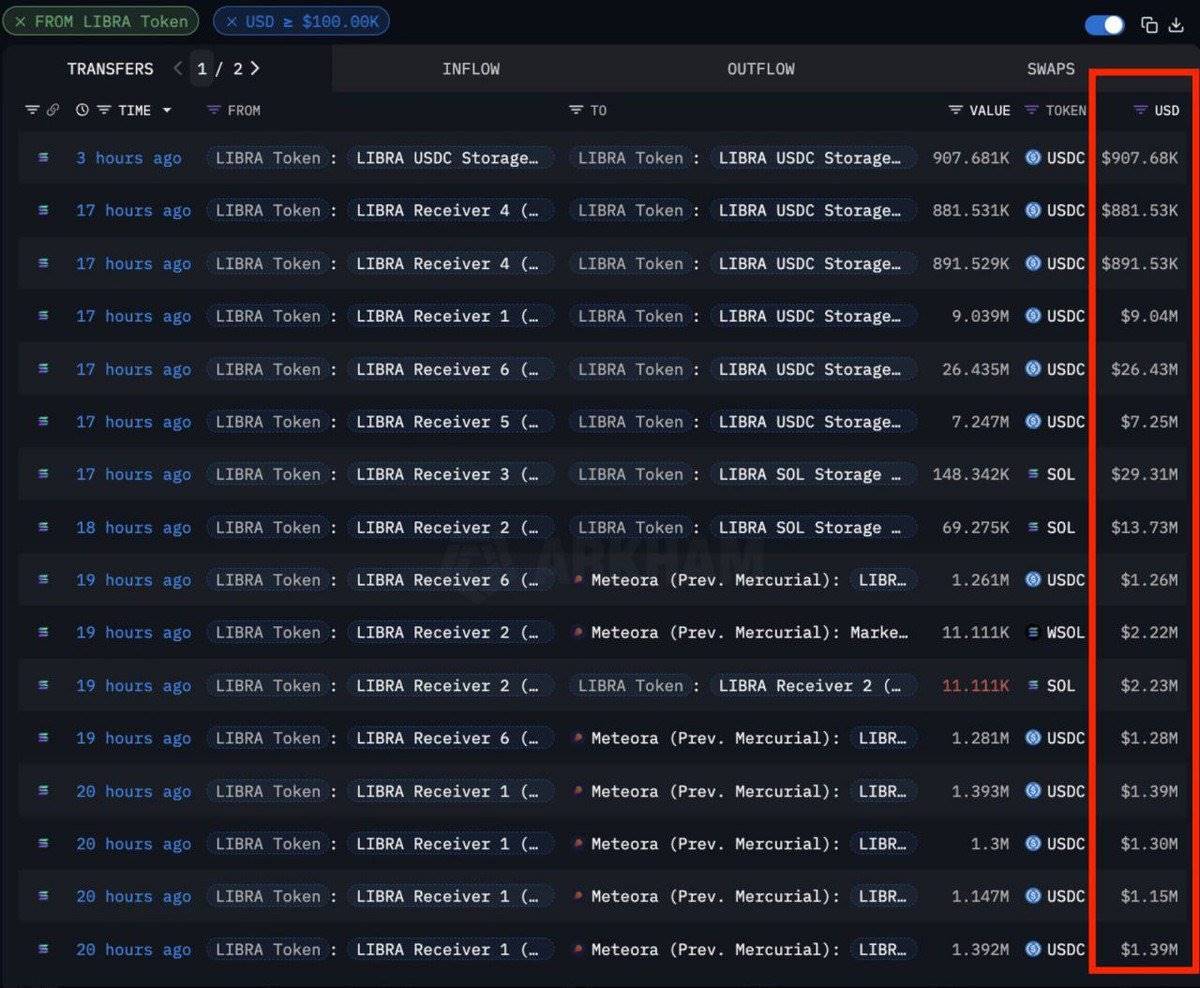Click the download icon at top right
Viewport: 1200px width, 988px height.
1176,25
